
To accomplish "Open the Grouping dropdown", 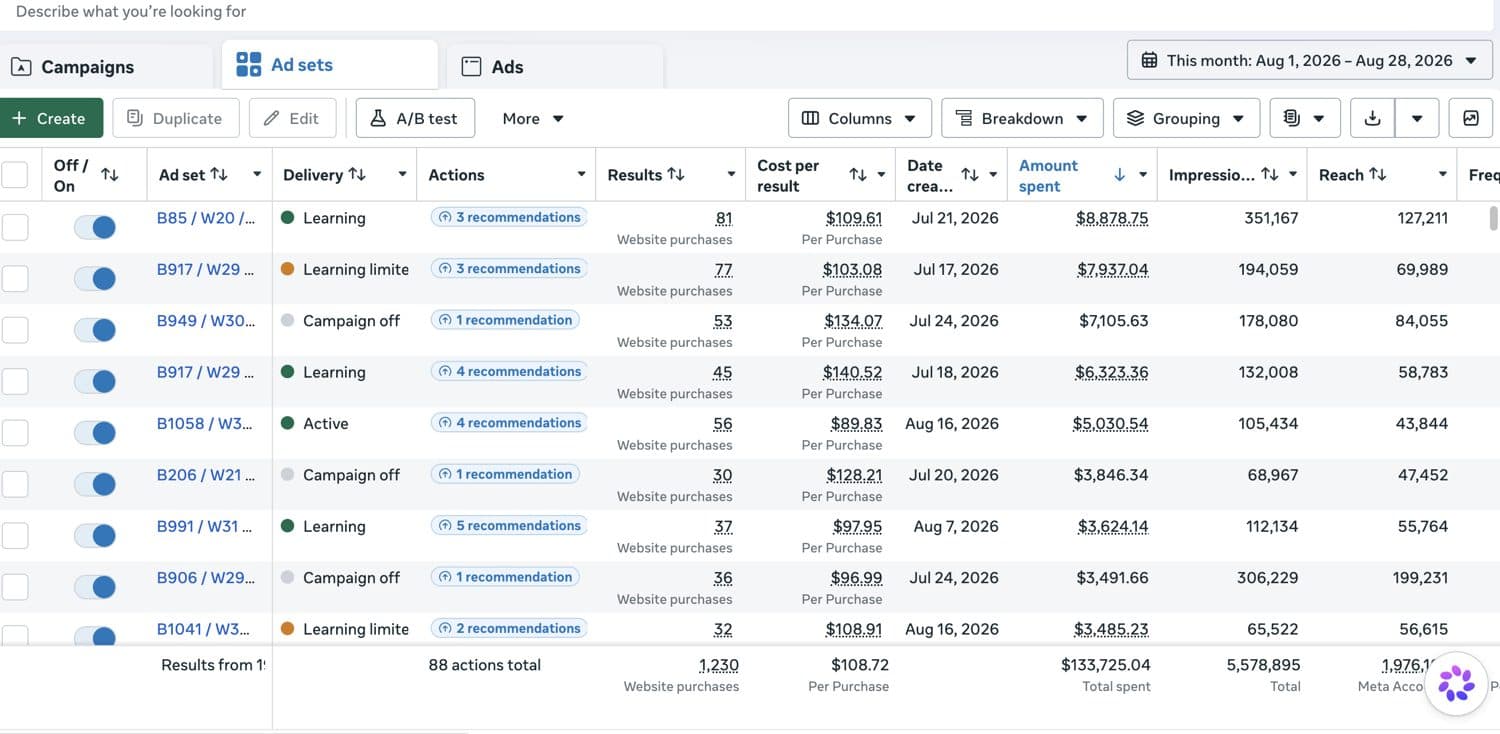I will tap(1186, 118).
